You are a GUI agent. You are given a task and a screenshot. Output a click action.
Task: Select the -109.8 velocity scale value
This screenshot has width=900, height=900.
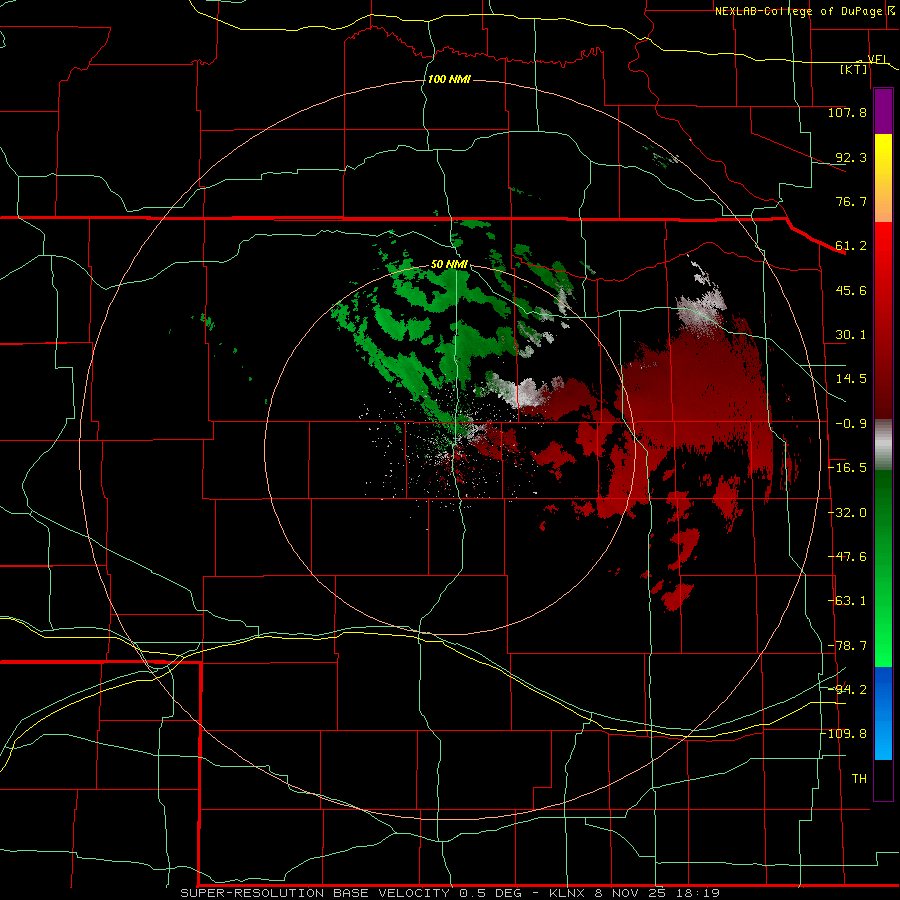pyautogui.click(x=845, y=734)
